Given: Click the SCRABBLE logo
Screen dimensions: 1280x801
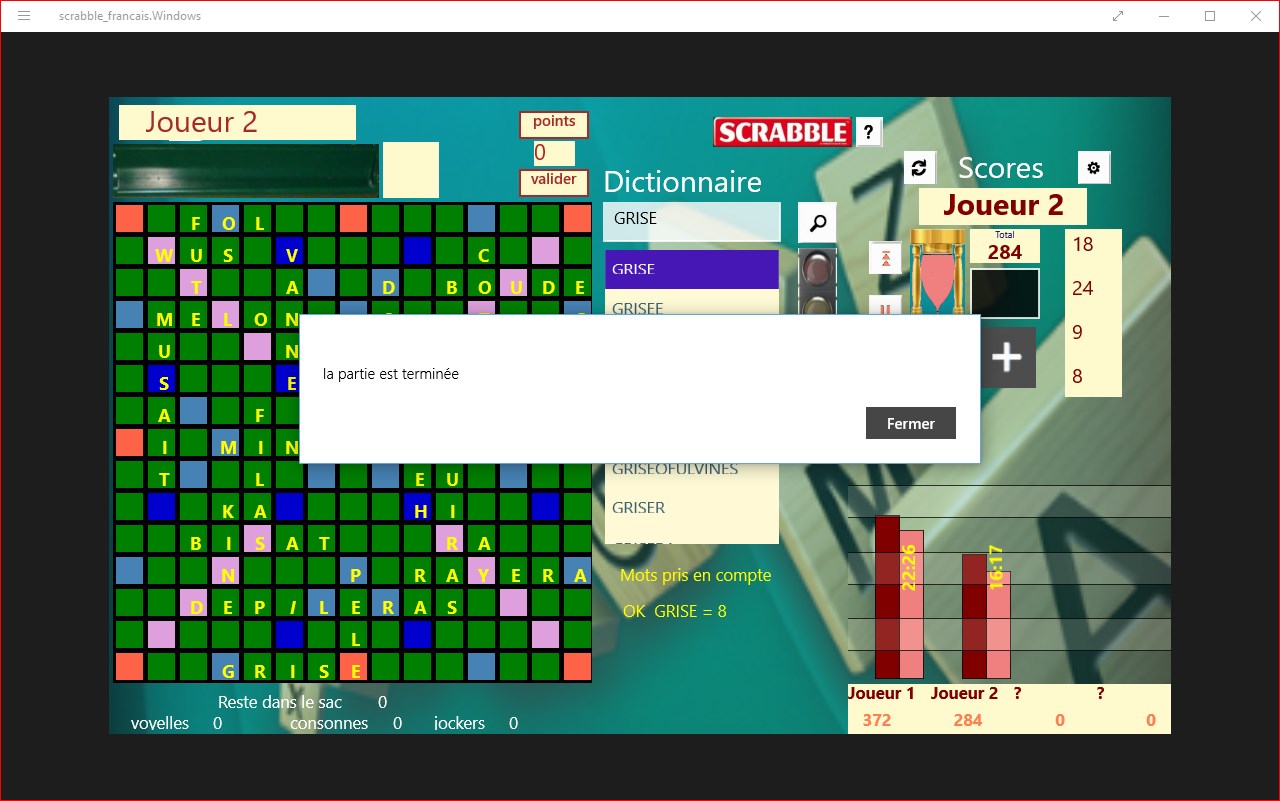Looking at the screenshot, I should pyautogui.click(x=783, y=132).
